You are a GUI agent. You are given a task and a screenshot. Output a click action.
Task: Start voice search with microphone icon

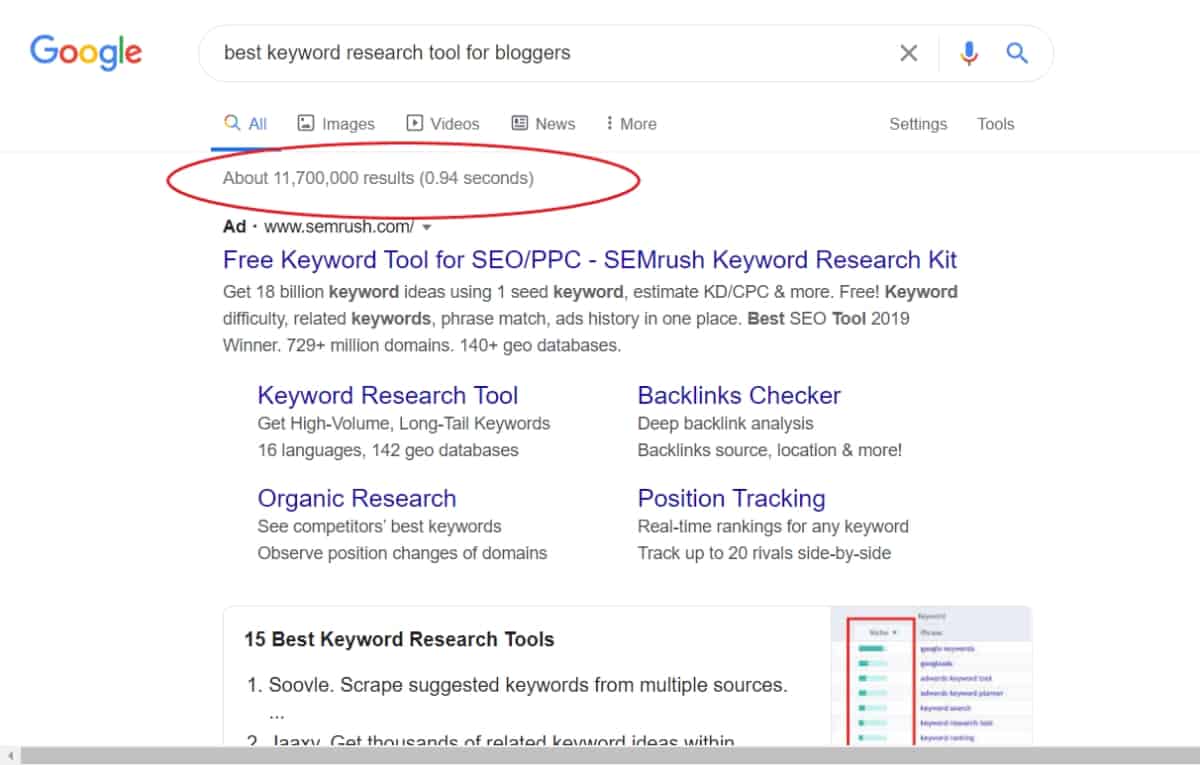968,53
